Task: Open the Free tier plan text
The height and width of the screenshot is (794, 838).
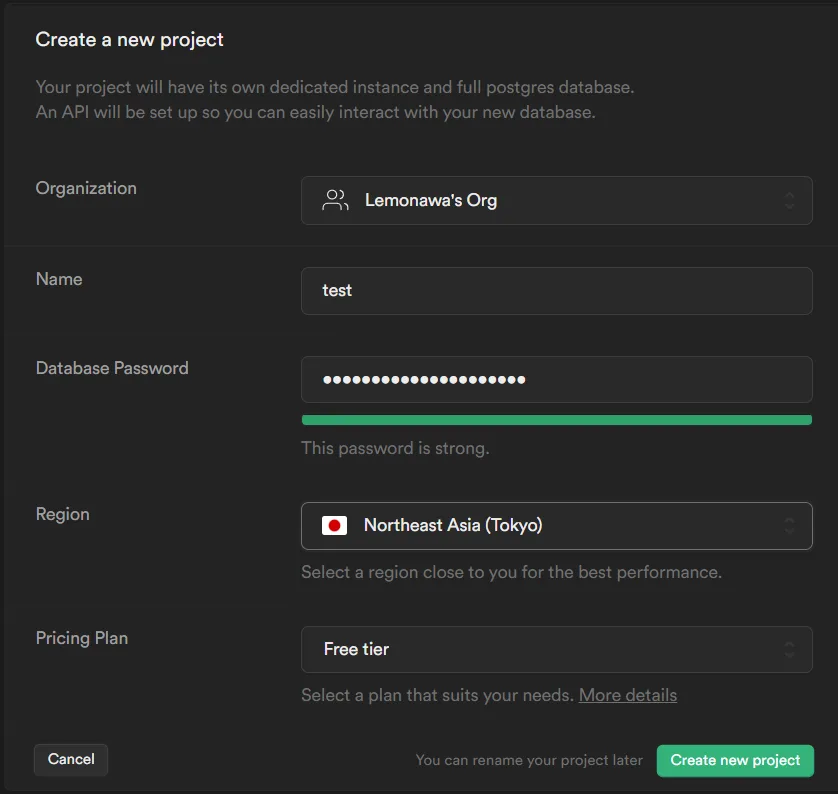Action: click(356, 649)
